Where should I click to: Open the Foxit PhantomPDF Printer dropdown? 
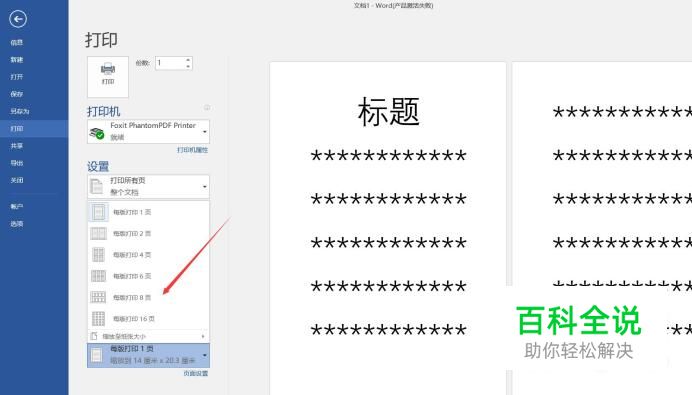click(148, 132)
